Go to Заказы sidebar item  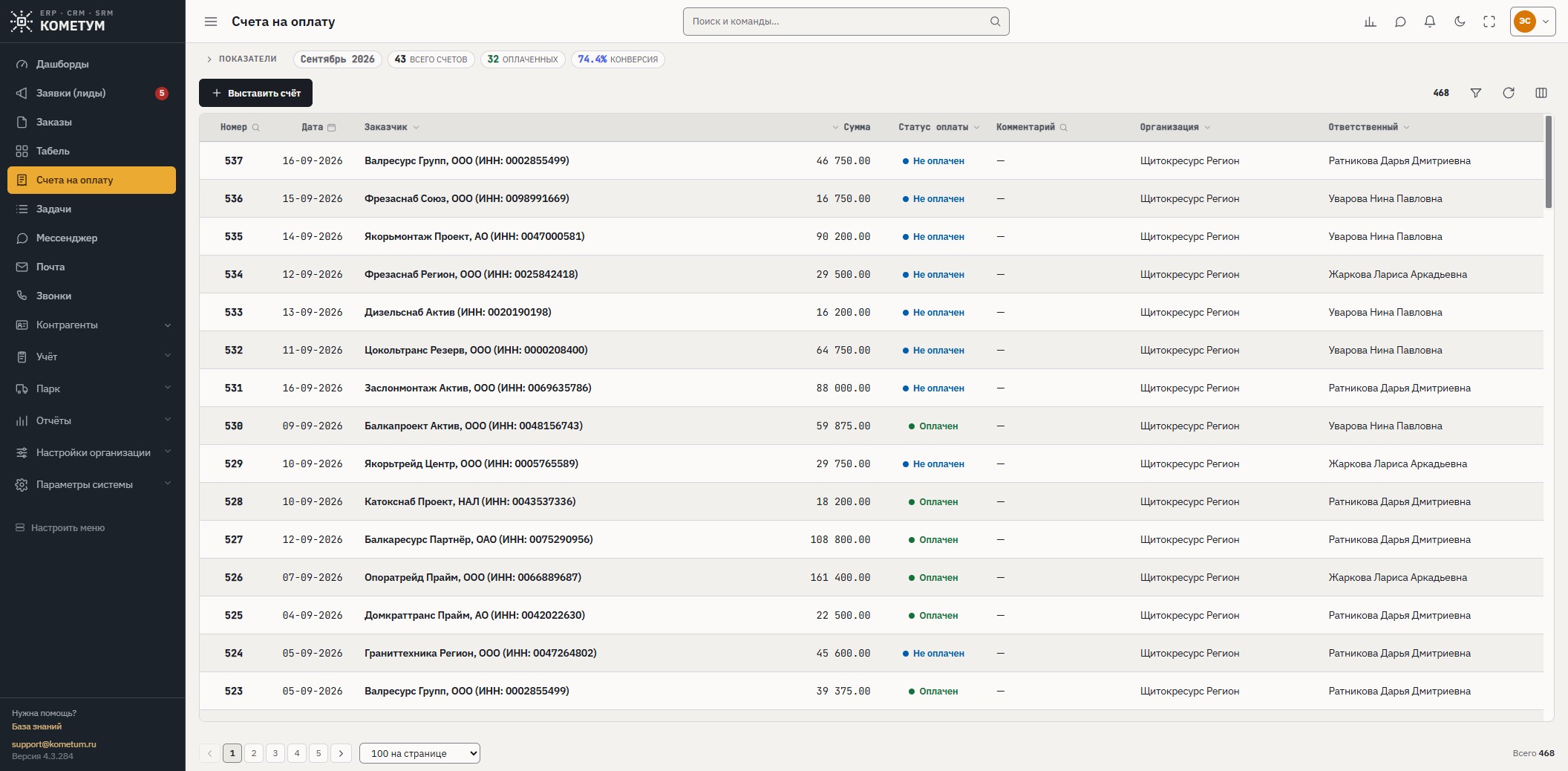(x=91, y=122)
